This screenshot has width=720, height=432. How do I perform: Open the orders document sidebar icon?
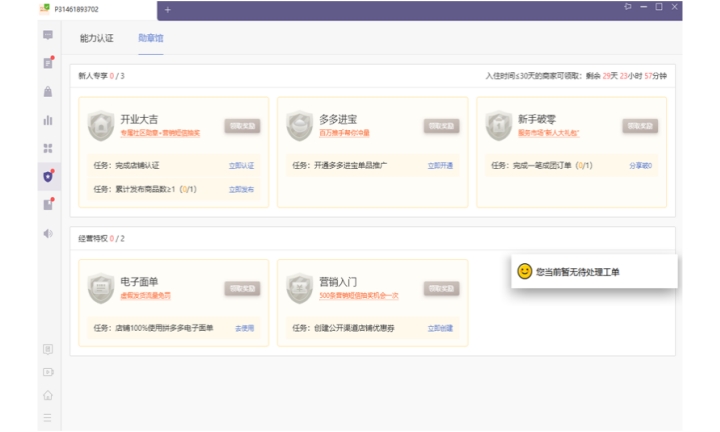pos(48,63)
